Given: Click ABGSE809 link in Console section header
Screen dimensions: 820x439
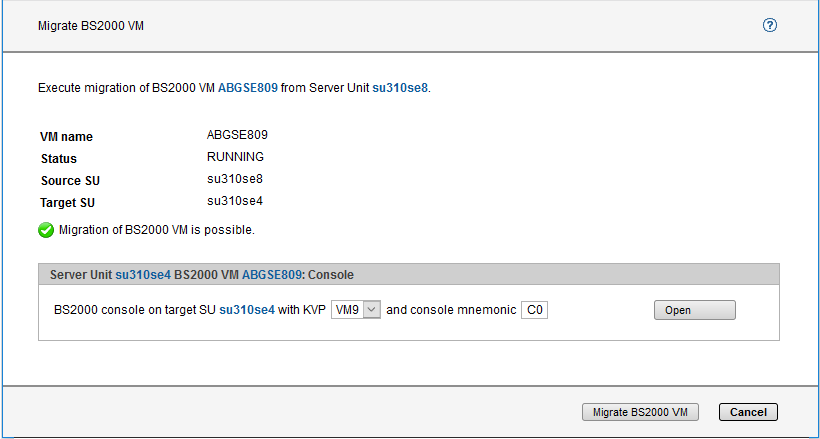Looking at the screenshot, I should point(272,274).
